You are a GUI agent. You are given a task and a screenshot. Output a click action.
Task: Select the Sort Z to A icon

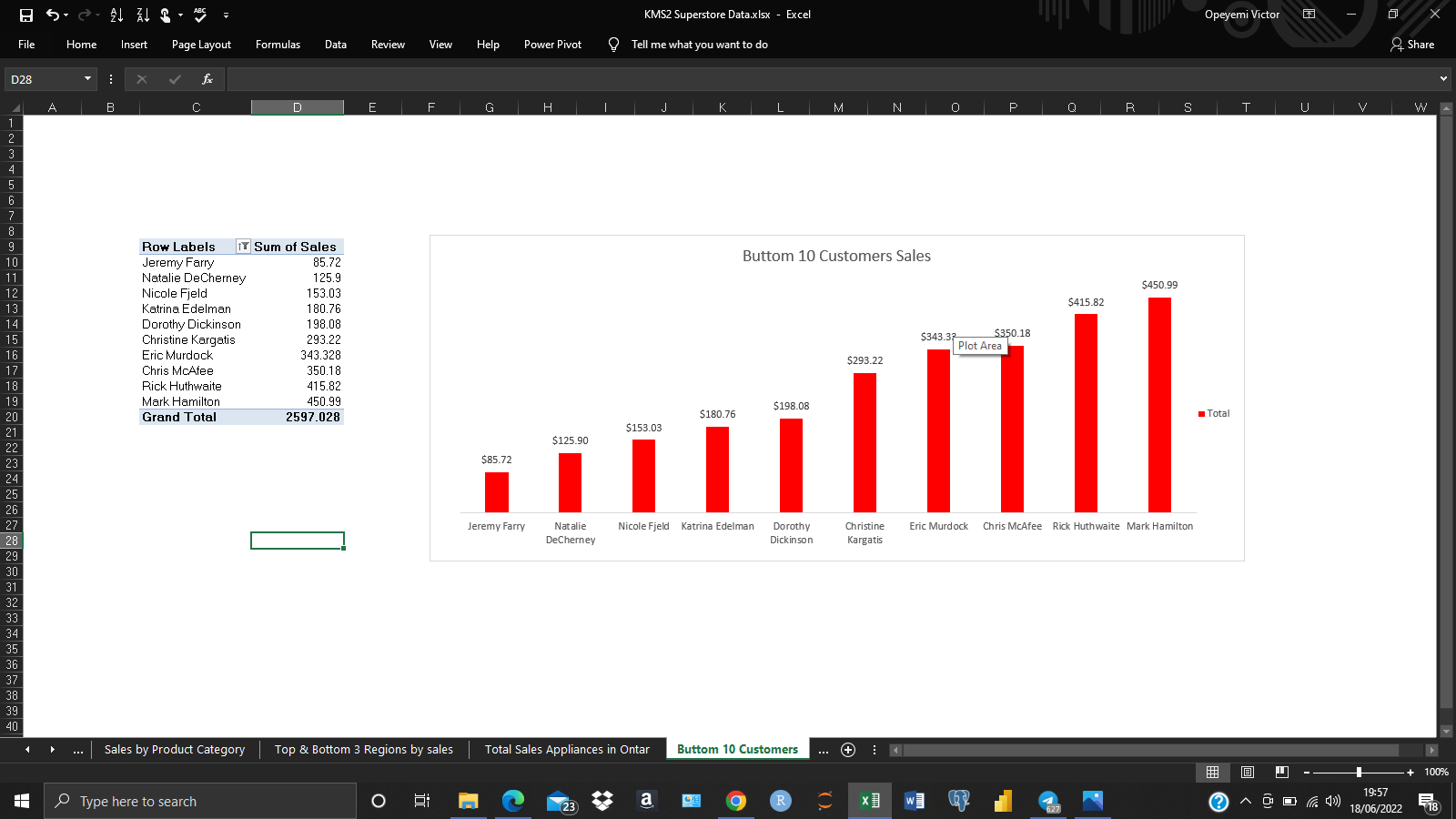pos(141,15)
